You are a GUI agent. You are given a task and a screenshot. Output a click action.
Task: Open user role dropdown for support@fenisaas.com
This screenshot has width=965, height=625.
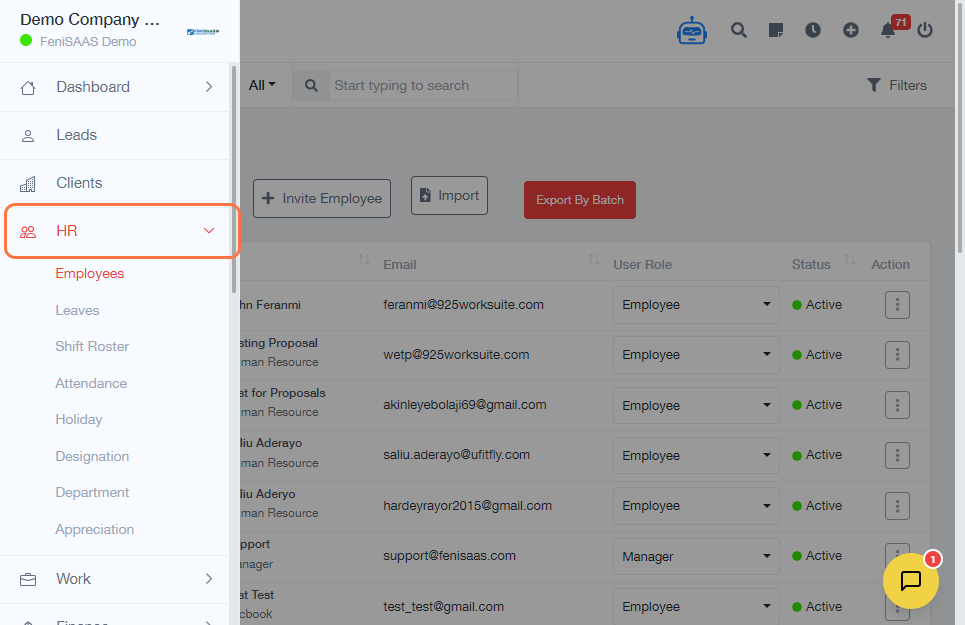pyautogui.click(x=696, y=556)
